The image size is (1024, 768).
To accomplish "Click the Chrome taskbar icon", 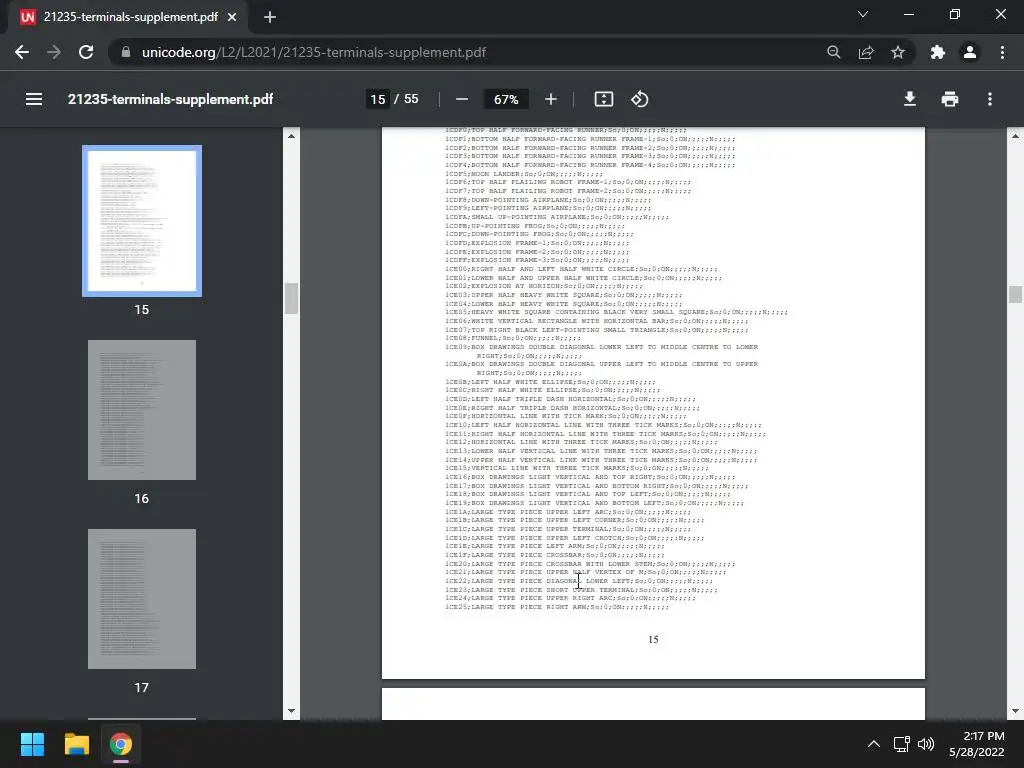I will click(x=121, y=744).
